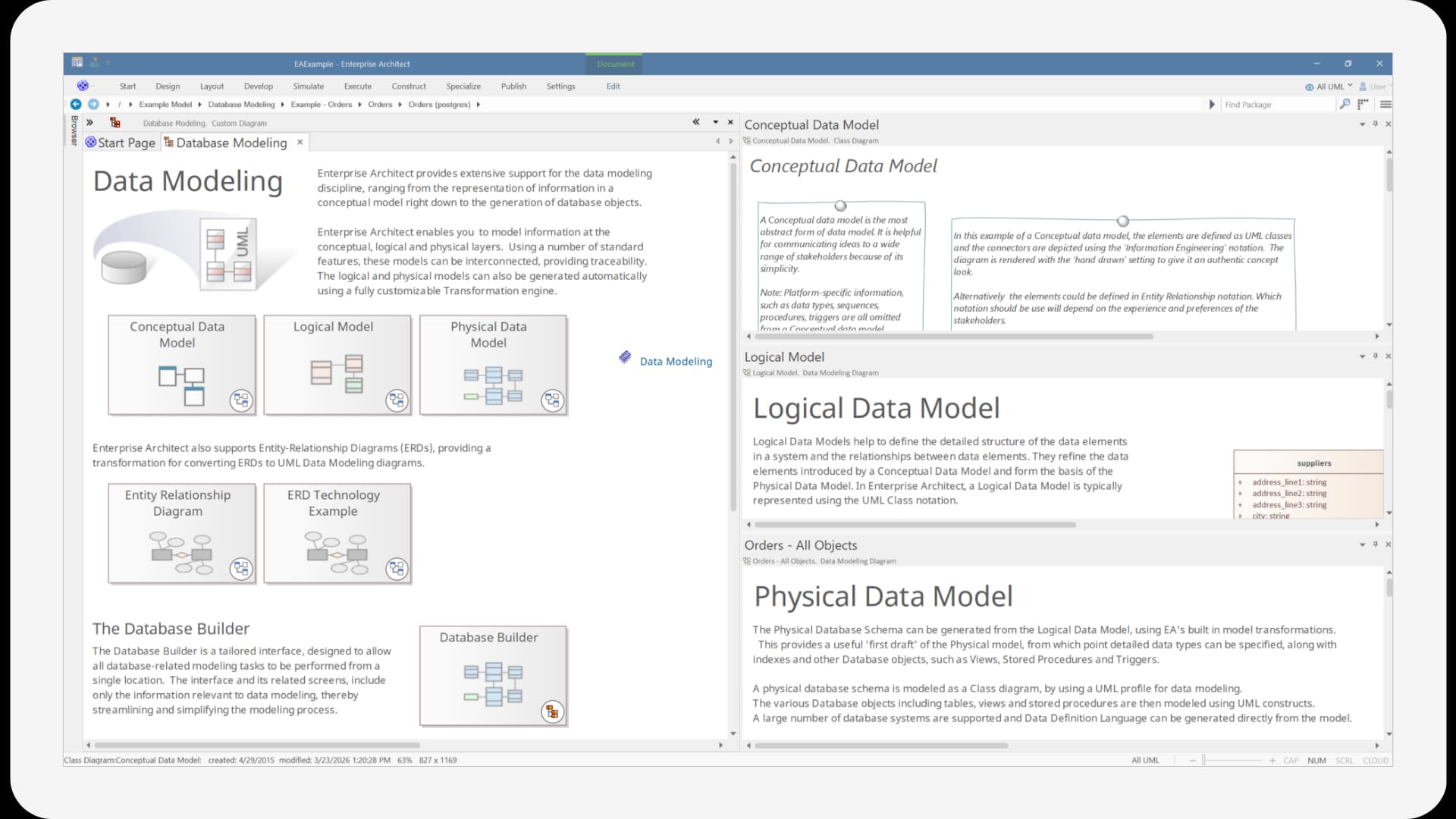
Task: Open the hamburger menu at top right
Action: 1385,105
